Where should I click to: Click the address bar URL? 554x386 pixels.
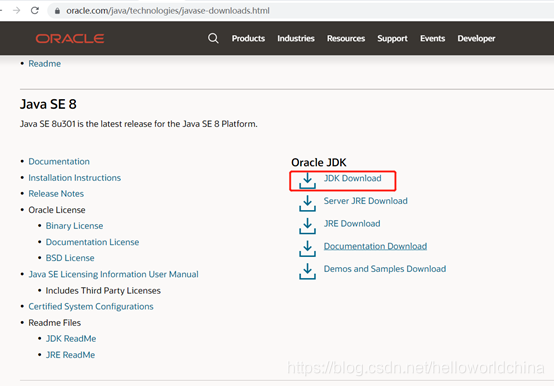coord(168,11)
